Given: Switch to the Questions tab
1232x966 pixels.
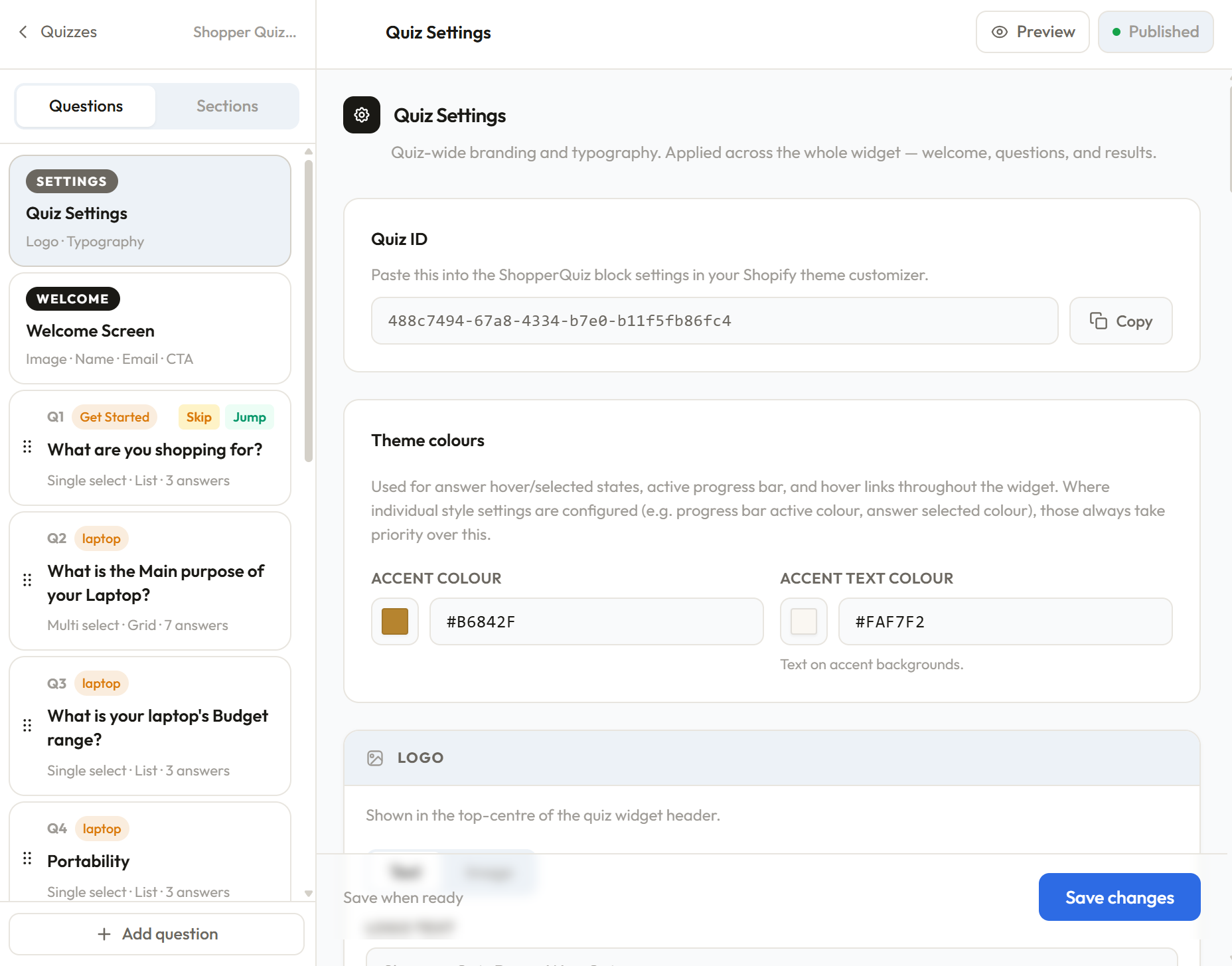Looking at the screenshot, I should (x=86, y=106).
